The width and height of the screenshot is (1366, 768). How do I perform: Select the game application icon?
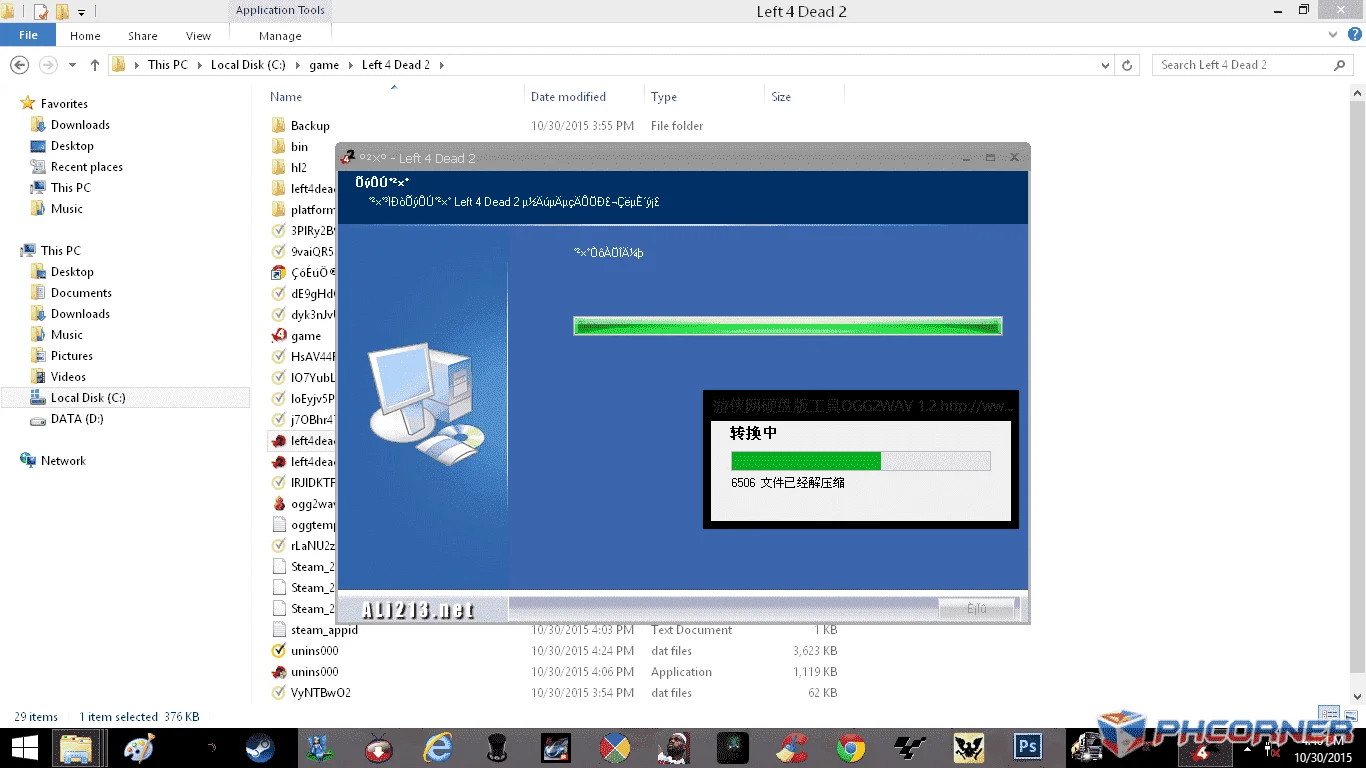coord(279,336)
